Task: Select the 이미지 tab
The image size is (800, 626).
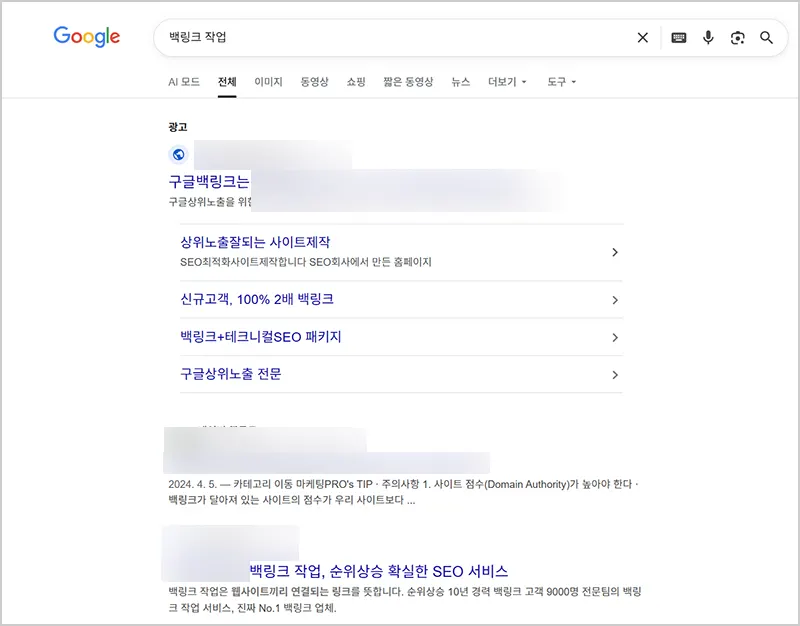Action: click(268, 82)
